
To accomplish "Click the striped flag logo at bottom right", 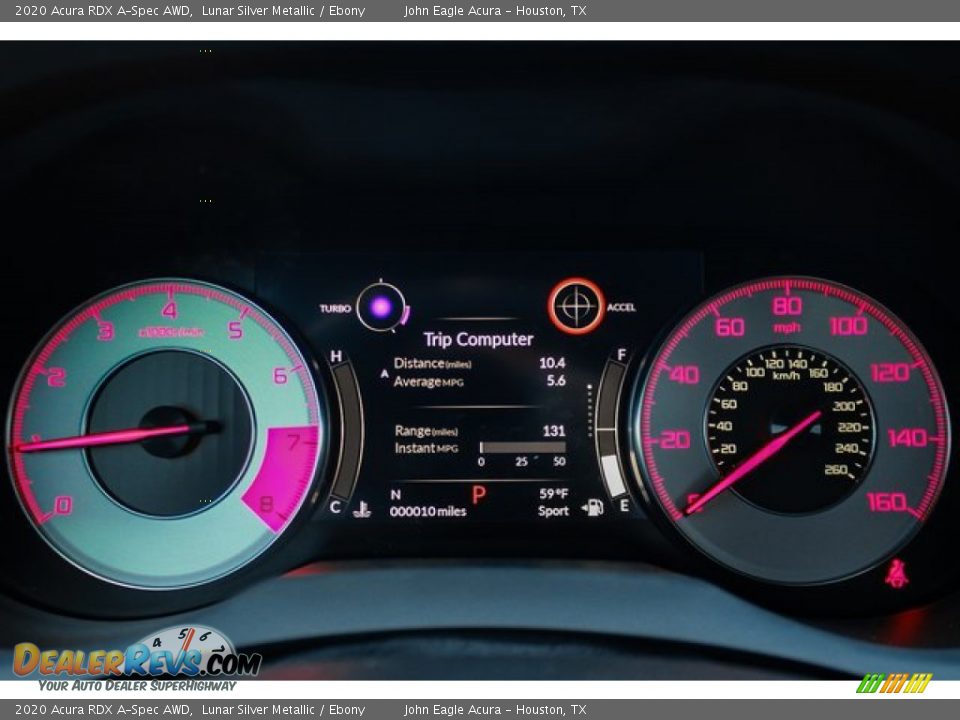I will [x=894, y=683].
